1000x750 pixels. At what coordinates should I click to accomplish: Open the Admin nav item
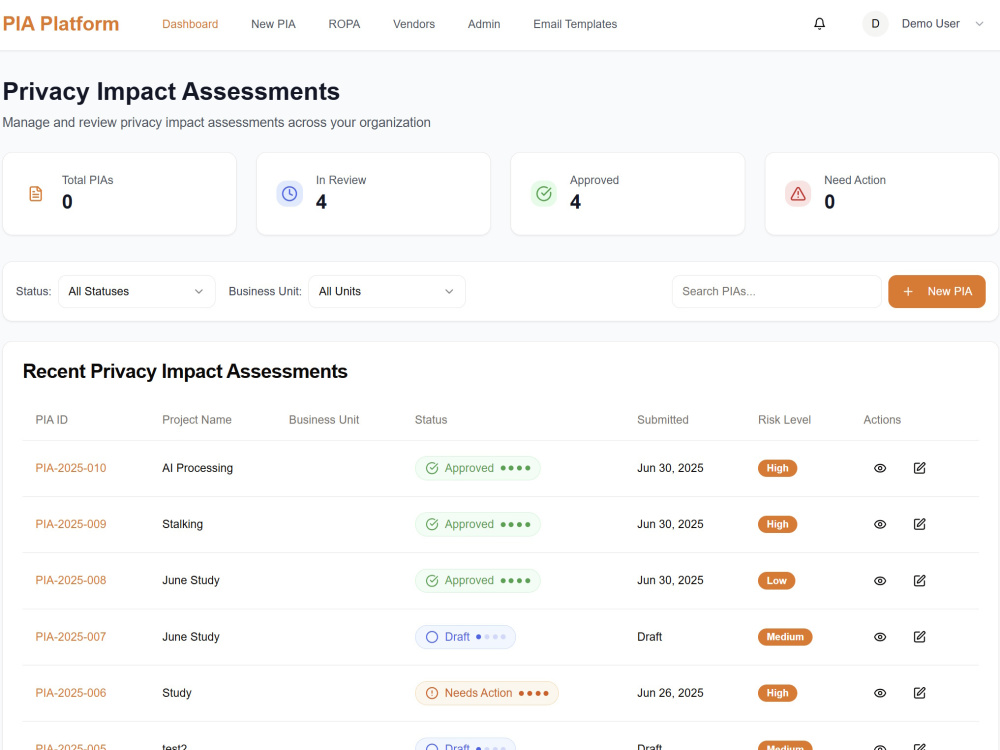[484, 24]
